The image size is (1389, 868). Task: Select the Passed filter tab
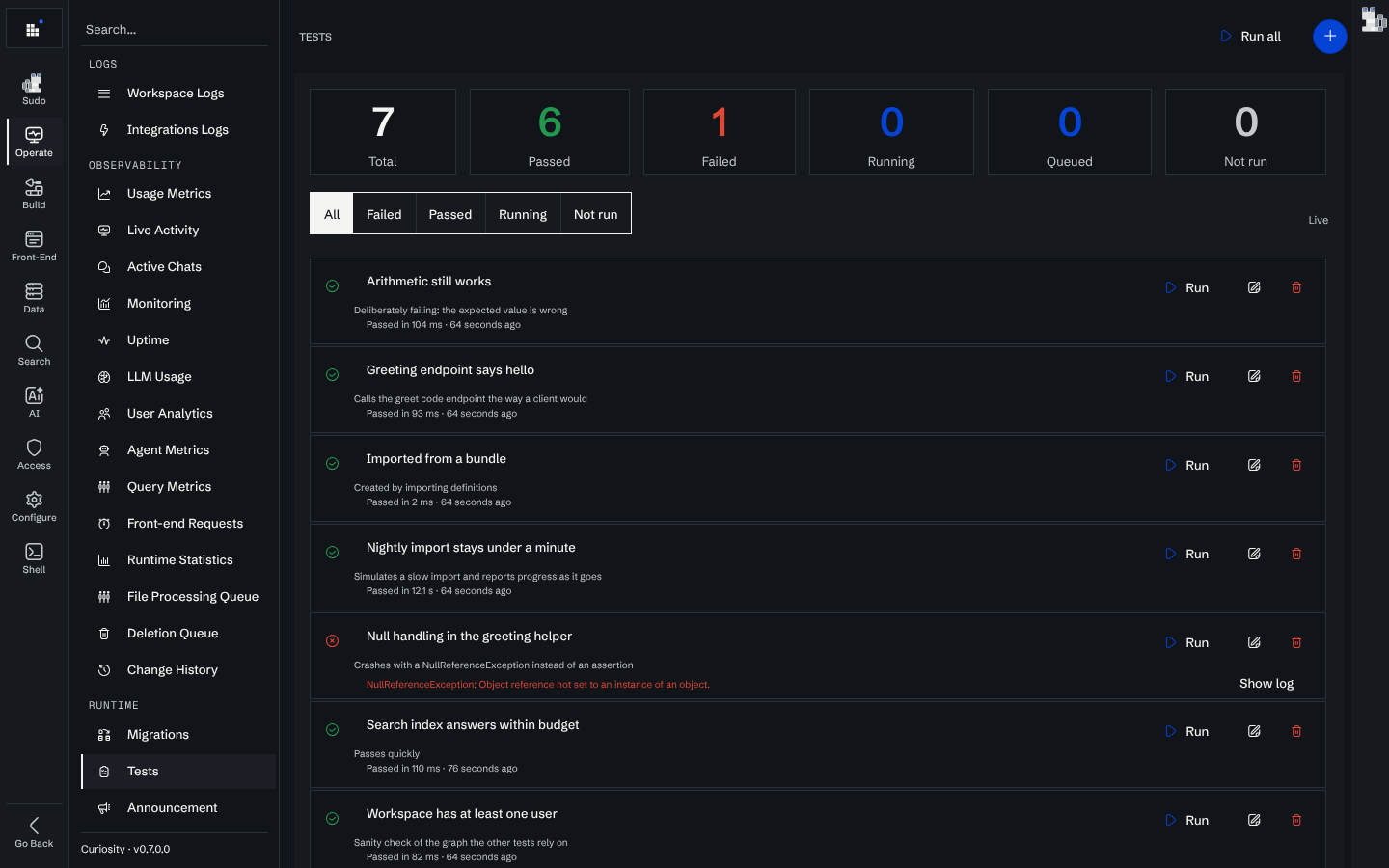(x=450, y=214)
